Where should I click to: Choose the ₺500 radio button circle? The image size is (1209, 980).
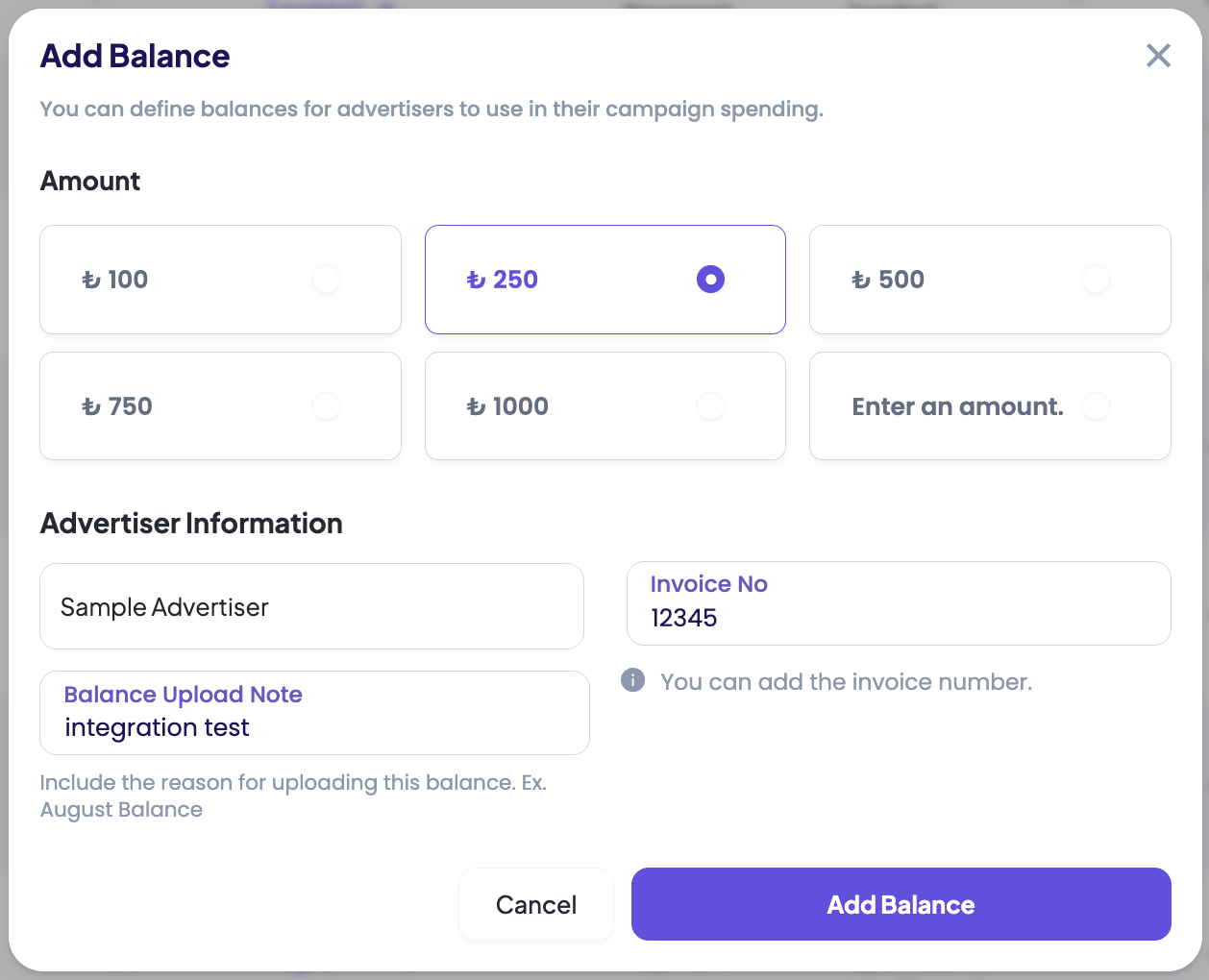(x=1096, y=280)
